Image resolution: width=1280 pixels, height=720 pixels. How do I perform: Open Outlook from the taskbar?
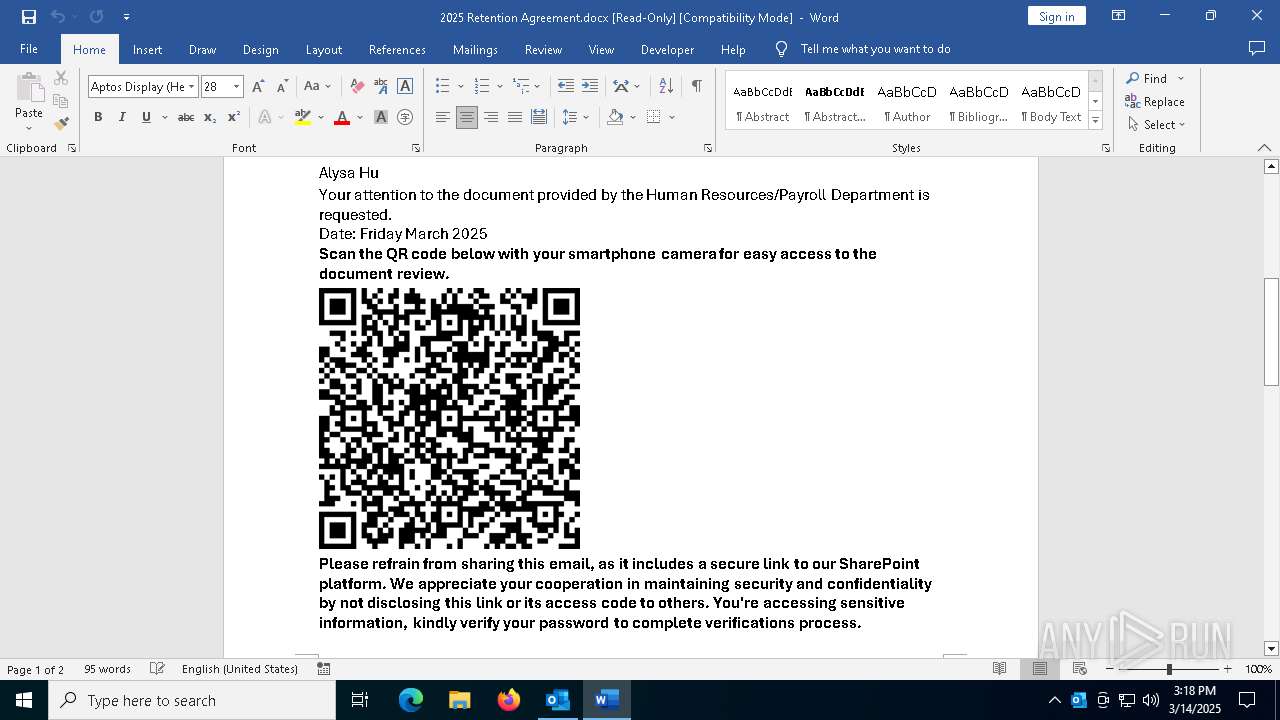(557, 700)
